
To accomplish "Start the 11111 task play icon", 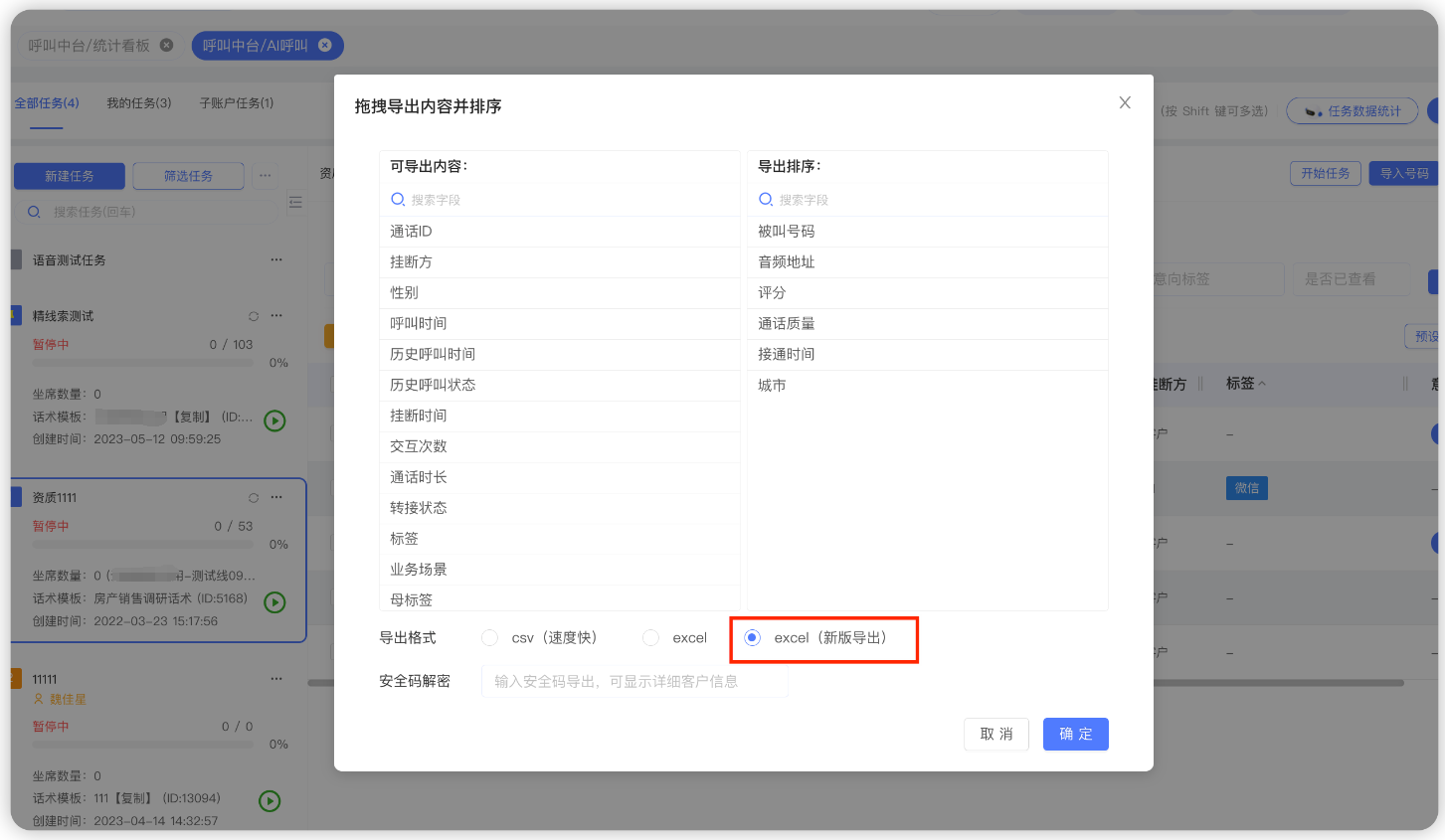I will coord(270,801).
